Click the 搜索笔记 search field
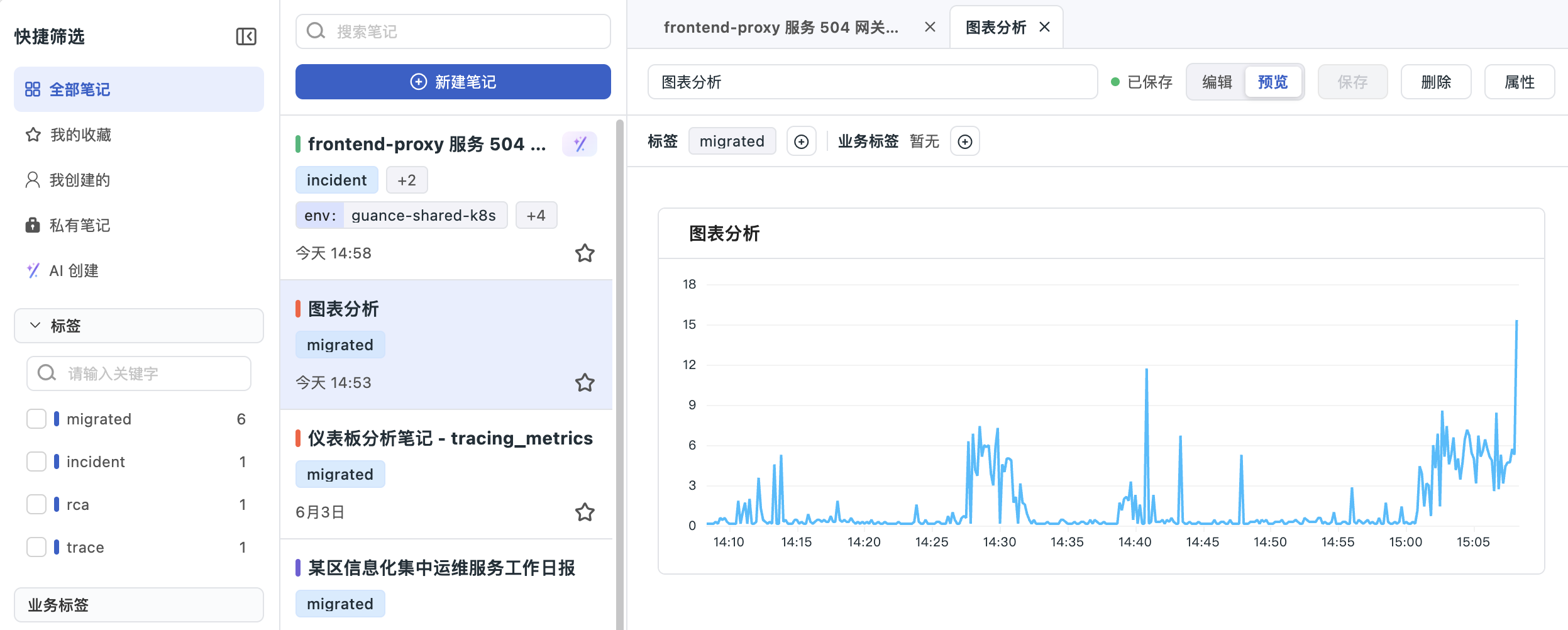 453,31
